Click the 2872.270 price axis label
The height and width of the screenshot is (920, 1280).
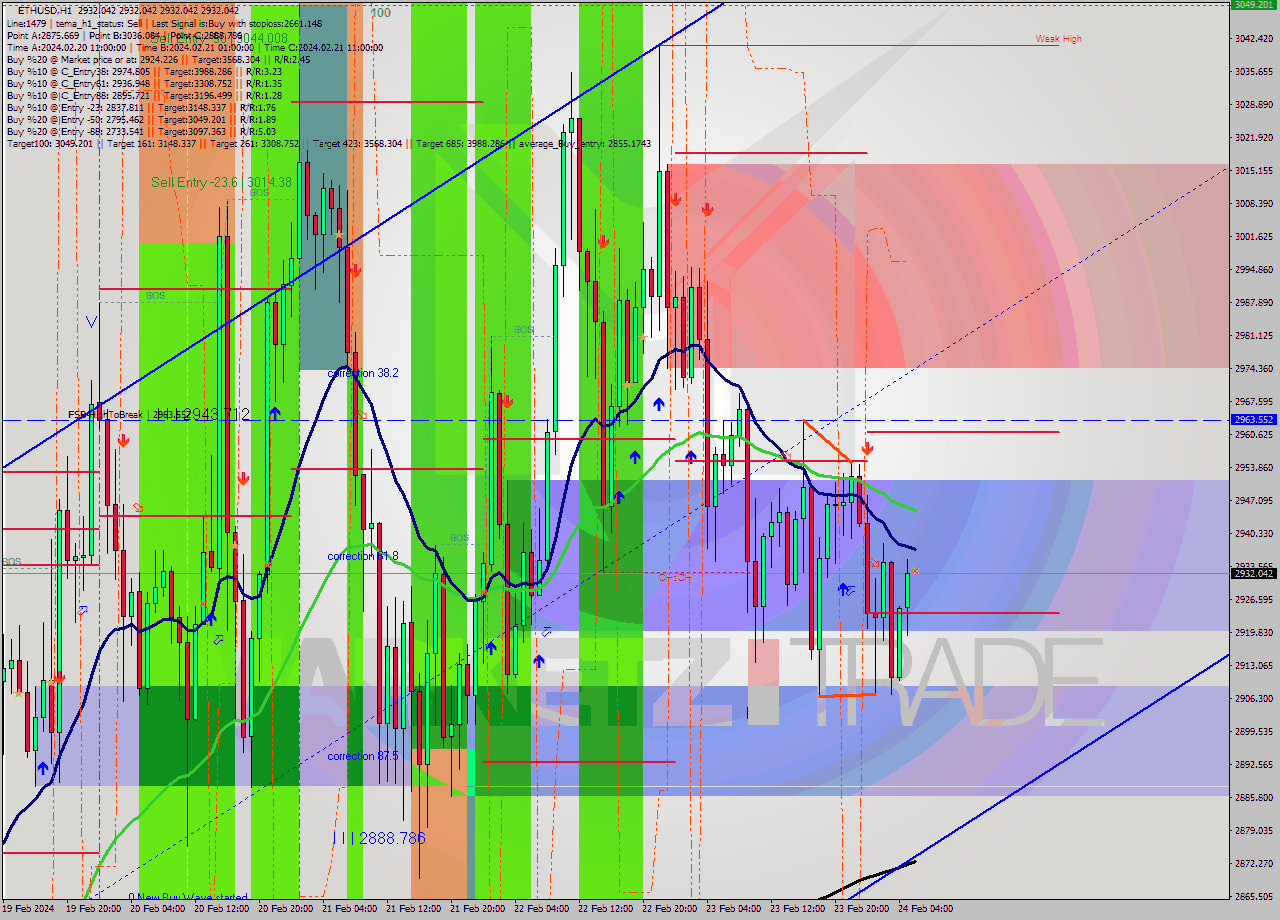coord(1253,863)
